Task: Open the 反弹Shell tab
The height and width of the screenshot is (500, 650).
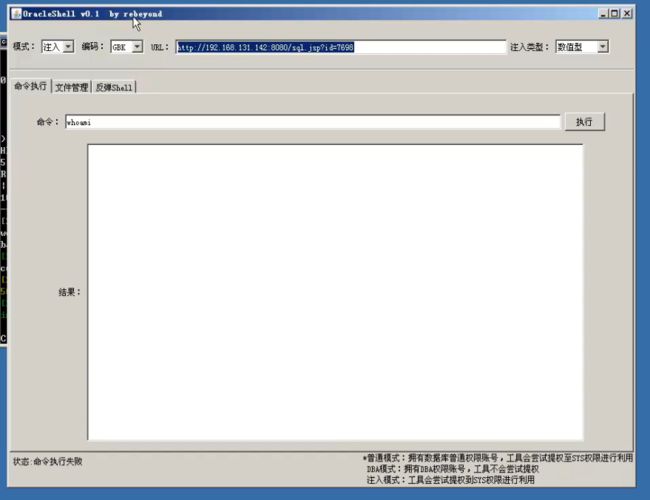Action: click(x=114, y=87)
